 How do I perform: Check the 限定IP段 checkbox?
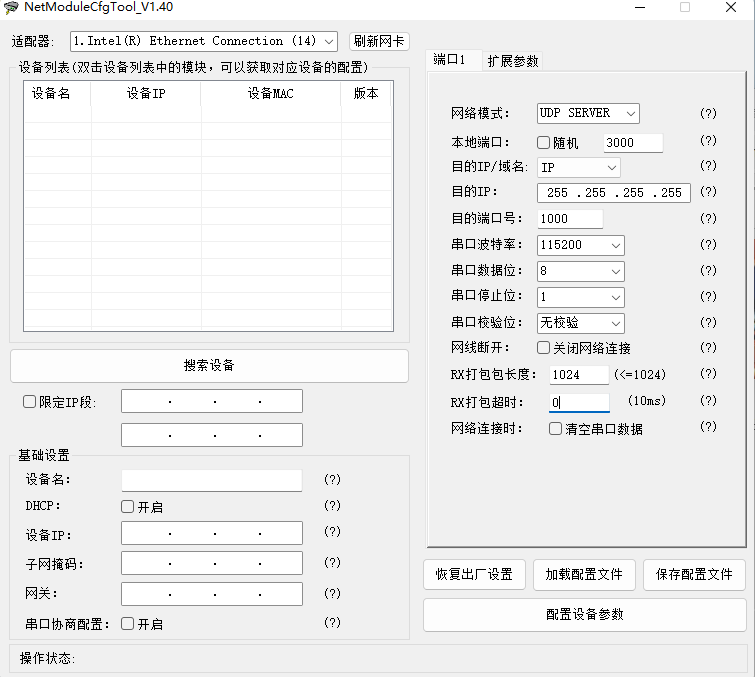30,402
